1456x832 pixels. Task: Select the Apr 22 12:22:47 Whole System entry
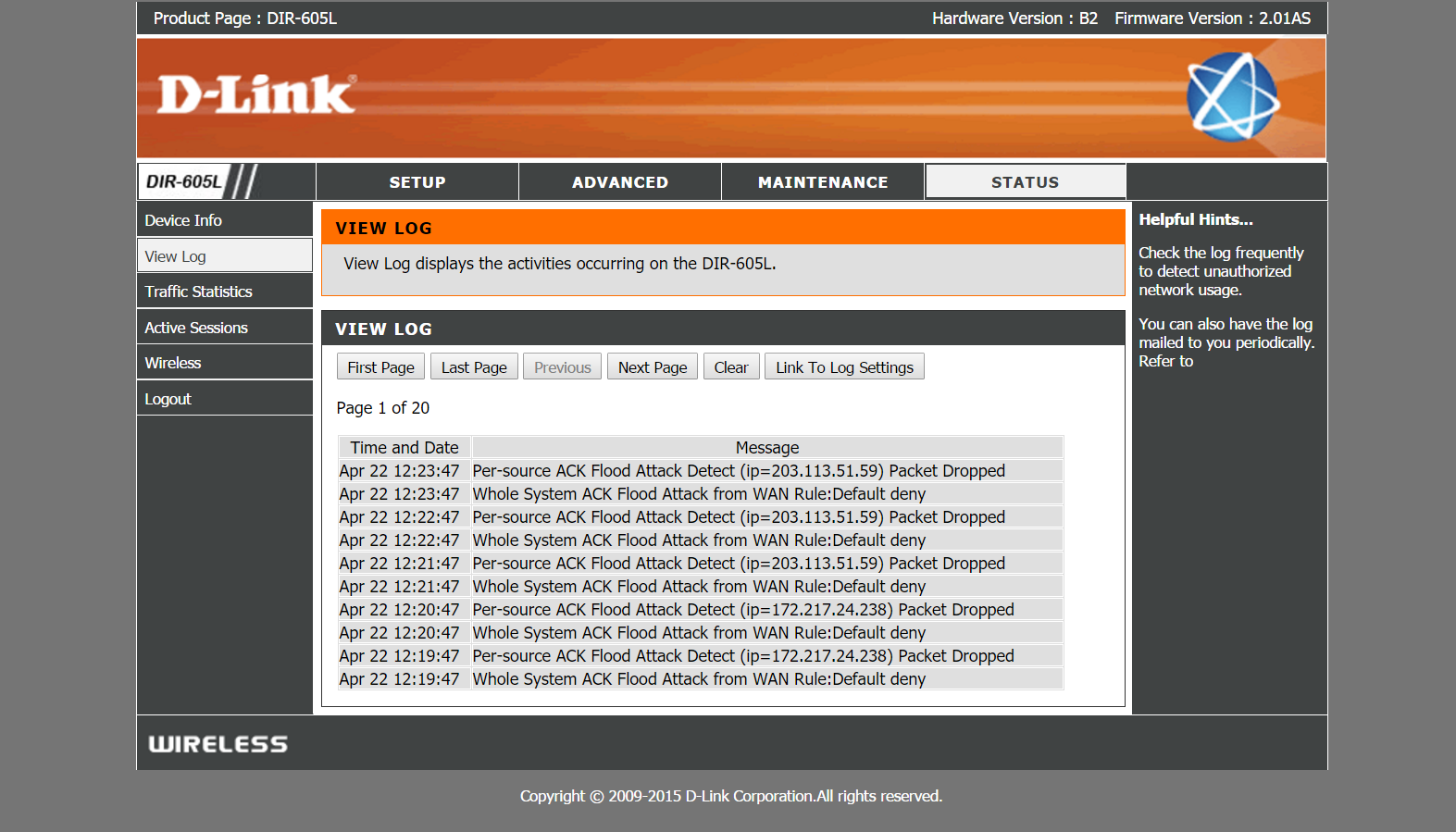coord(701,540)
